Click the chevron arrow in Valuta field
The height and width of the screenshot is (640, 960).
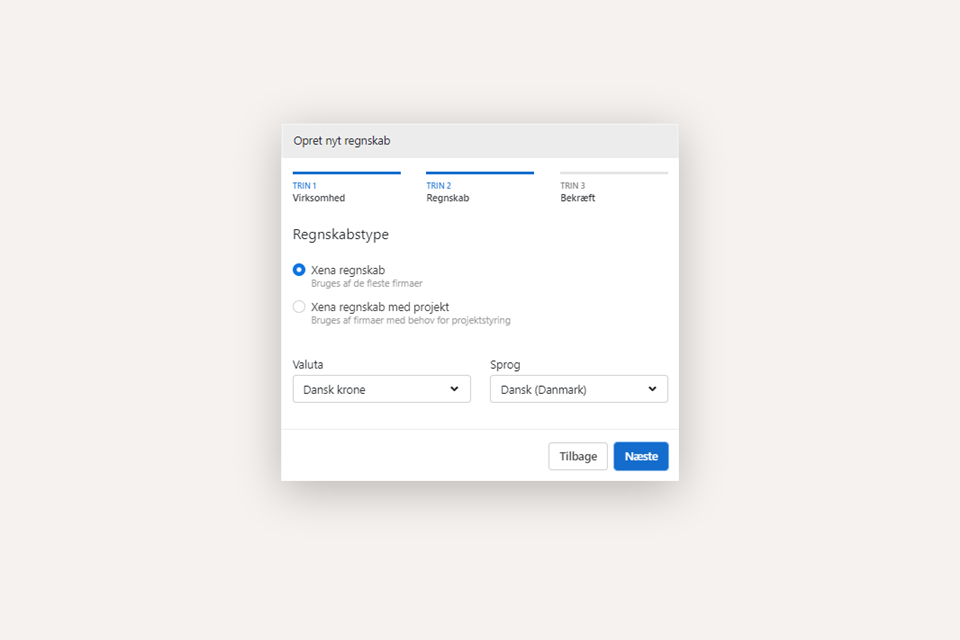pos(454,389)
